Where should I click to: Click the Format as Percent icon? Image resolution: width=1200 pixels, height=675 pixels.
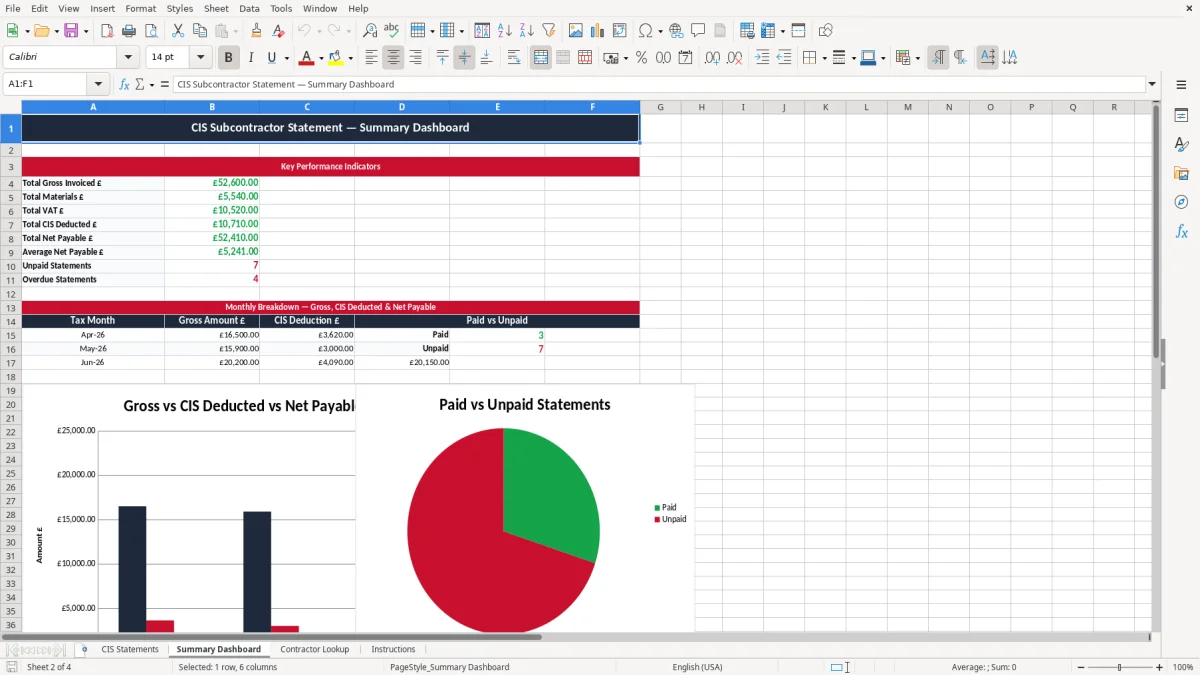[641, 58]
